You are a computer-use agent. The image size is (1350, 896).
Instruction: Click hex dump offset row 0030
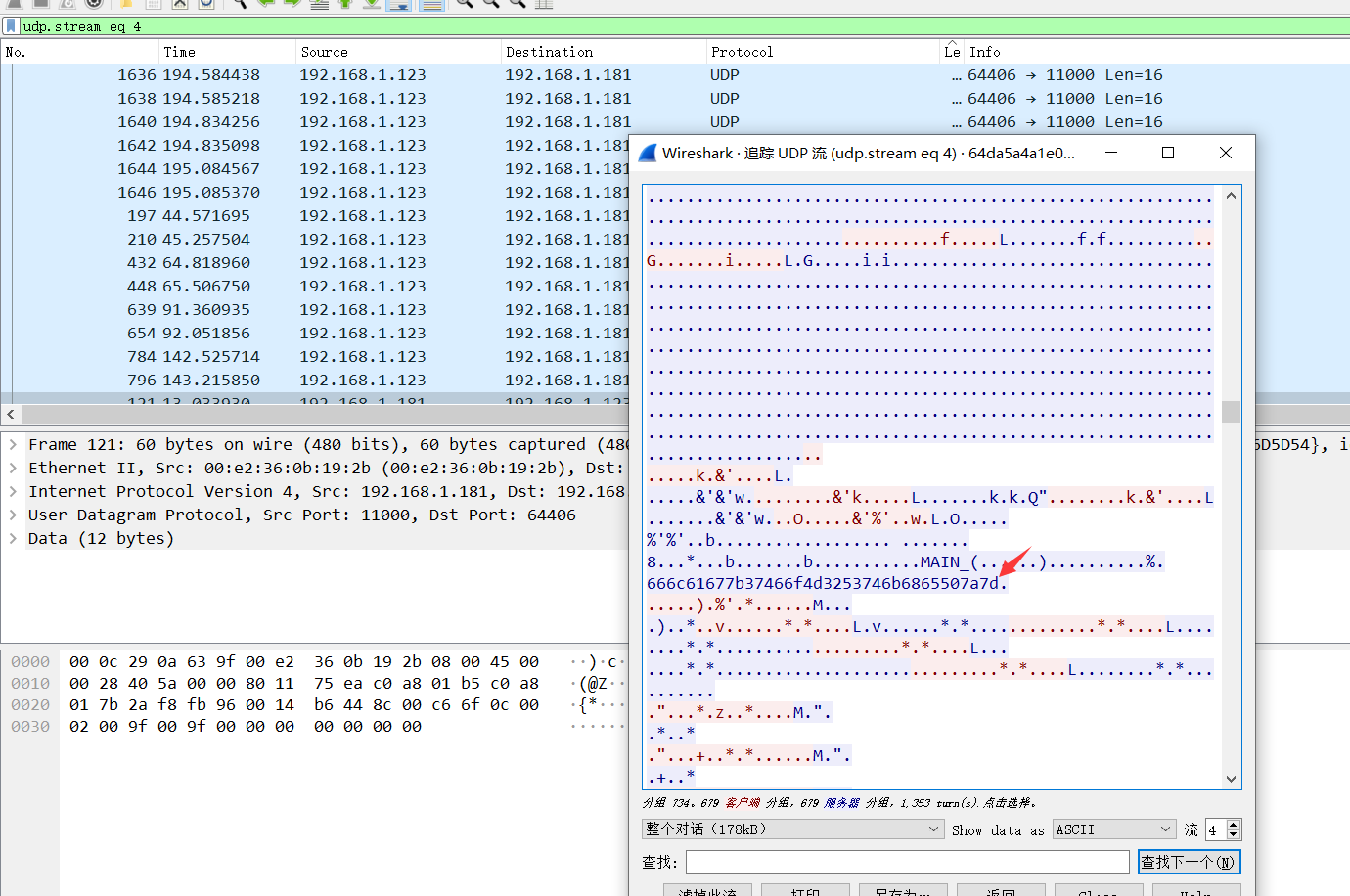(30, 727)
